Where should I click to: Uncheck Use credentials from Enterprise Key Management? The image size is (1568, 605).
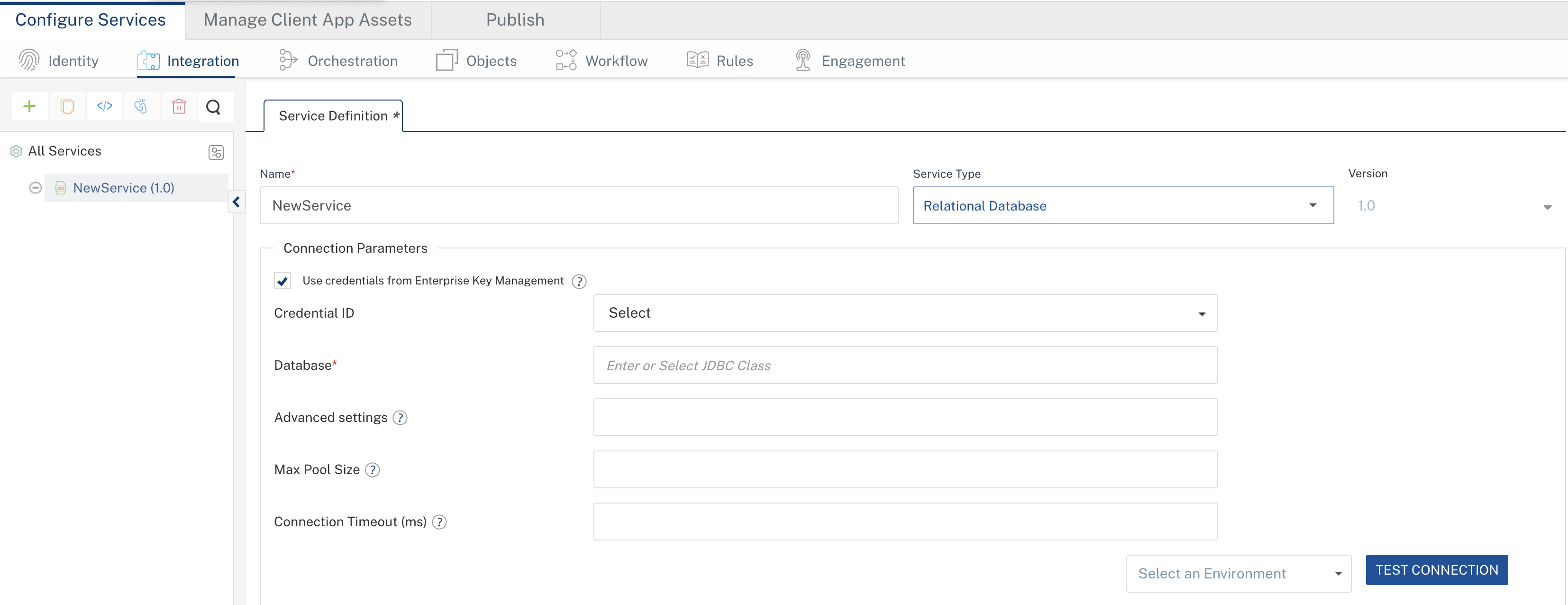point(283,281)
